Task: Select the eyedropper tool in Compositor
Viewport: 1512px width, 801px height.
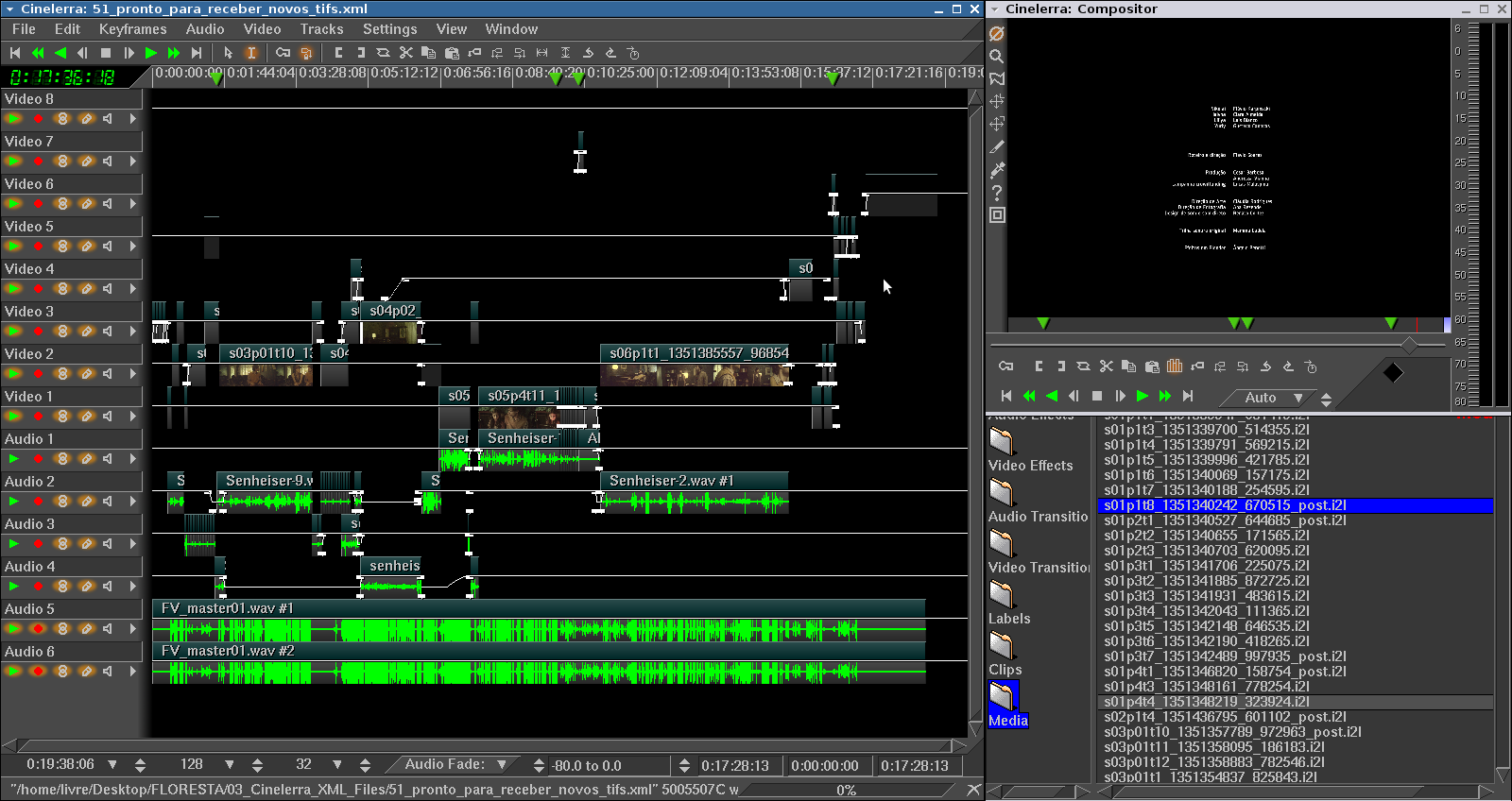Action: pos(997,170)
